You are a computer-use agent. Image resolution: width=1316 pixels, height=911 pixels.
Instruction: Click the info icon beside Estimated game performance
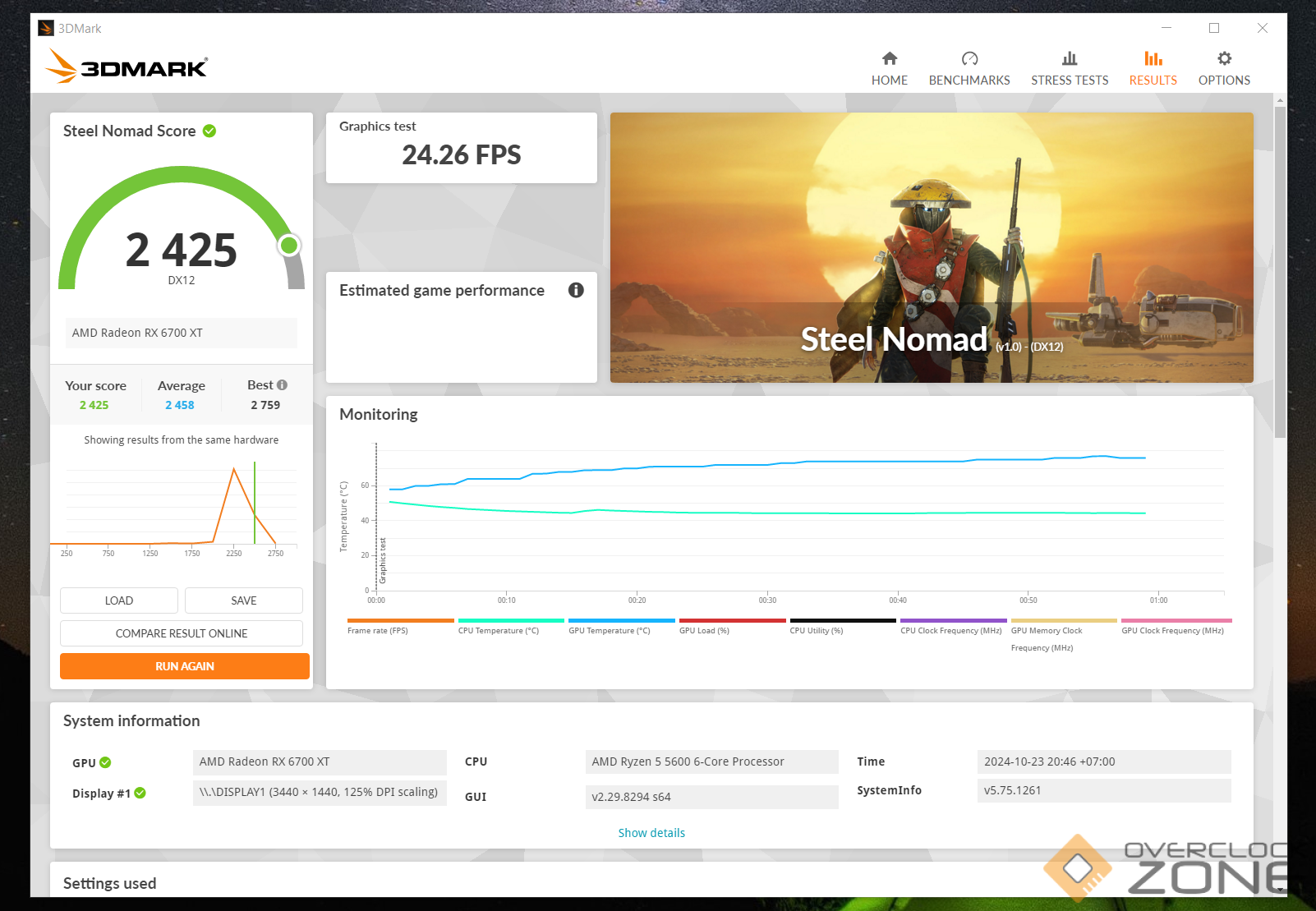(576, 290)
